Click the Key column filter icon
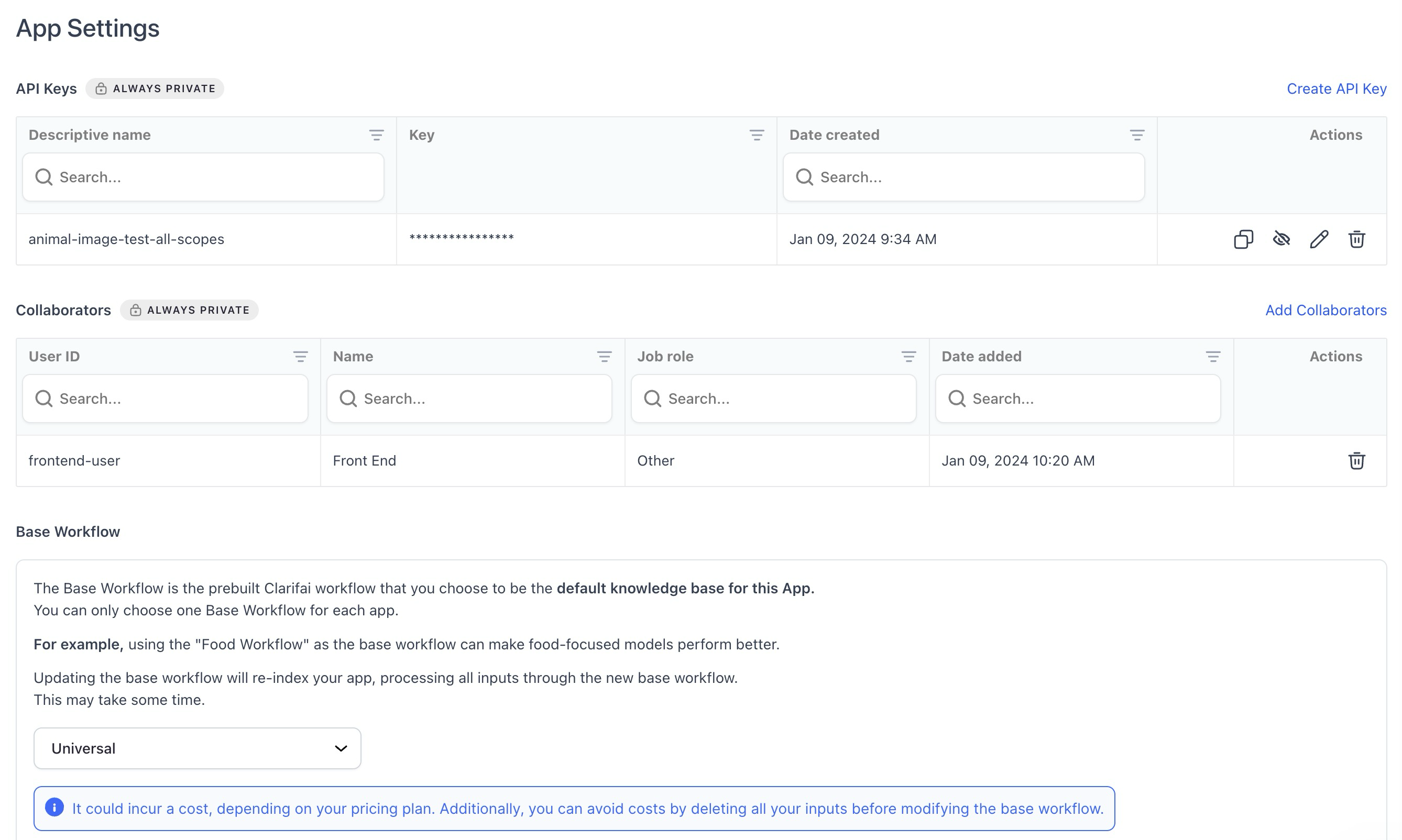The height and width of the screenshot is (840, 1402). pyautogui.click(x=757, y=135)
